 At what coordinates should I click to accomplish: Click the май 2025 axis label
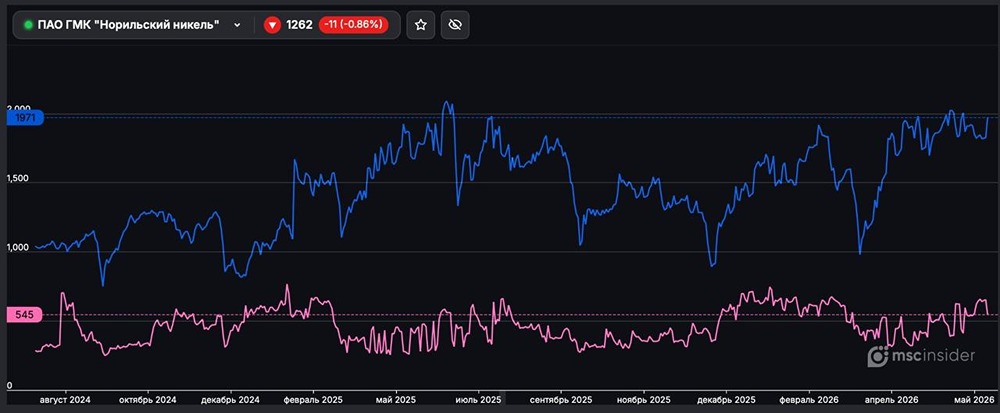pyautogui.click(x=396, y=400)
